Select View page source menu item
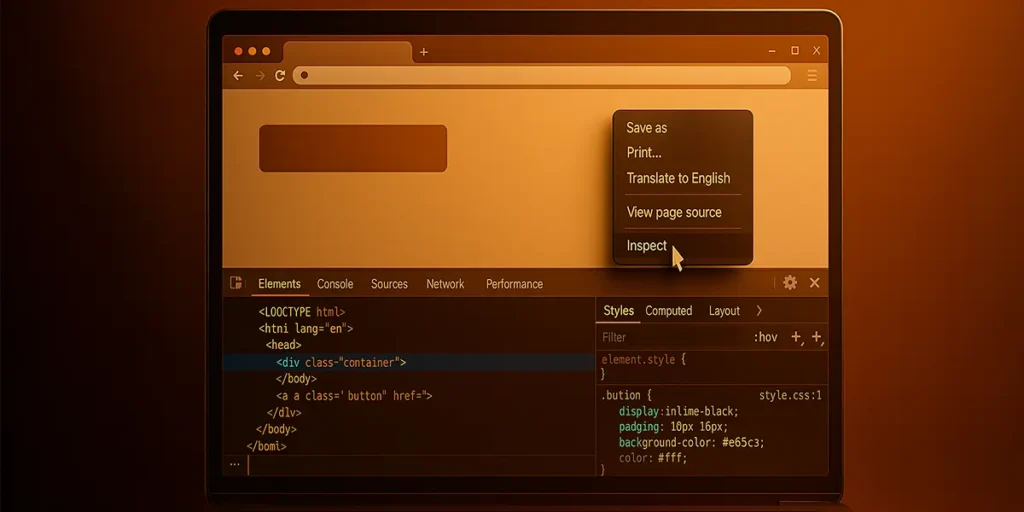This screenshot has width=1024, height=512. tap(673, 212)
